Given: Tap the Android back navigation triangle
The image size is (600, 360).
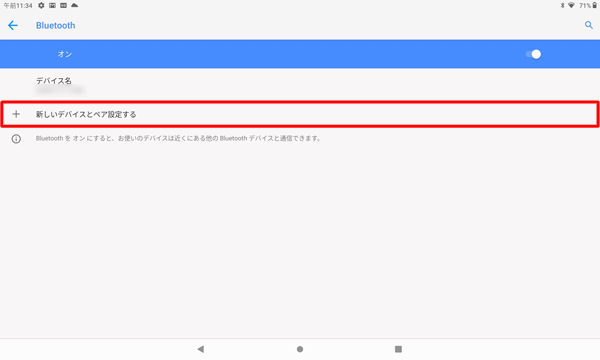Looking at the screenshot, I should [201, 349].
